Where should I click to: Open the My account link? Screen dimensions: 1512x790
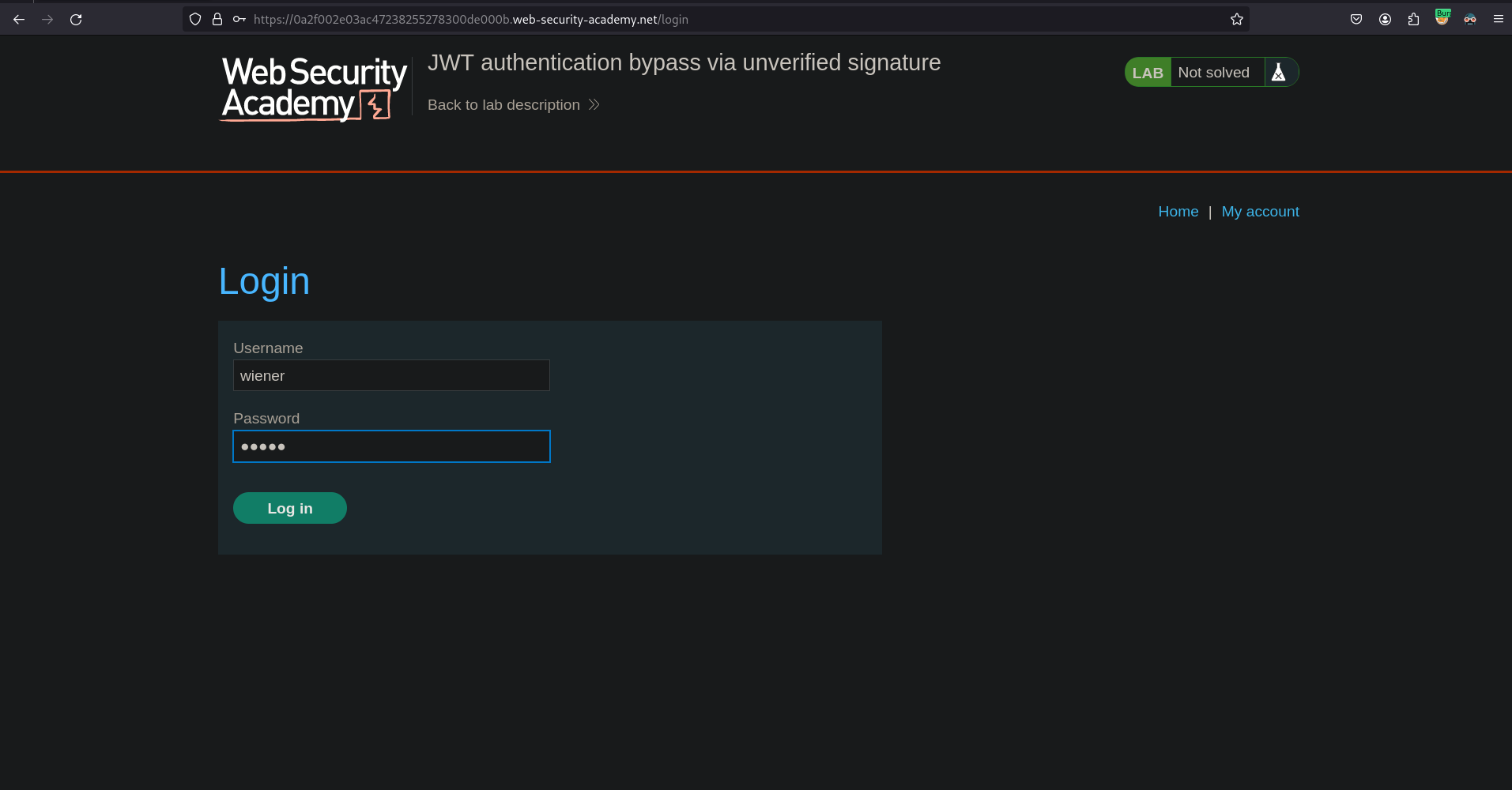1260,211
